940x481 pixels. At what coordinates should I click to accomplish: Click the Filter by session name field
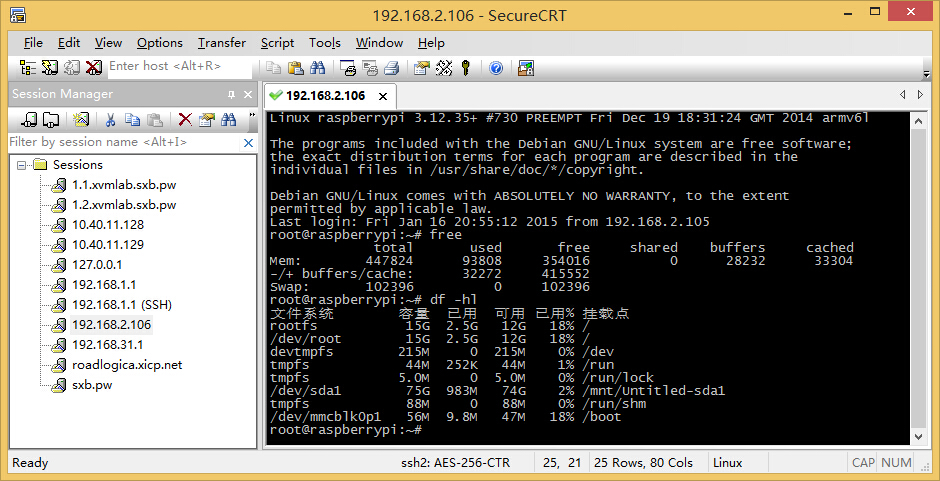pyautogui.click(x=123, y=142)
